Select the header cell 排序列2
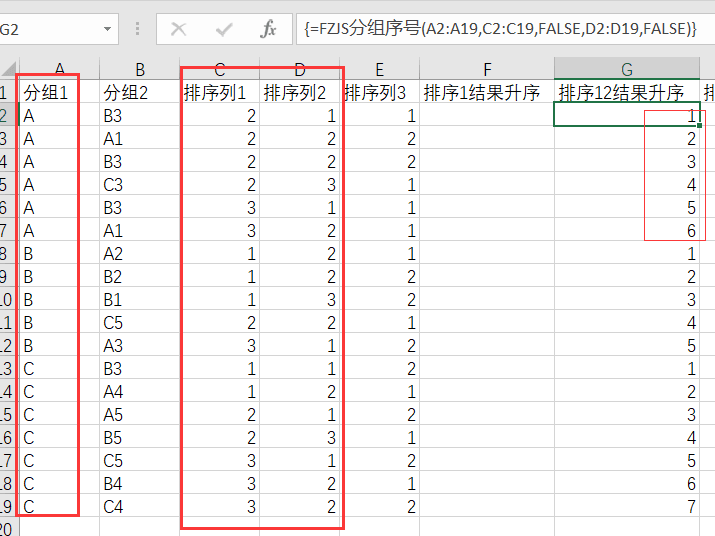Screen dimensions: 715x536 [x=300, y=93]
